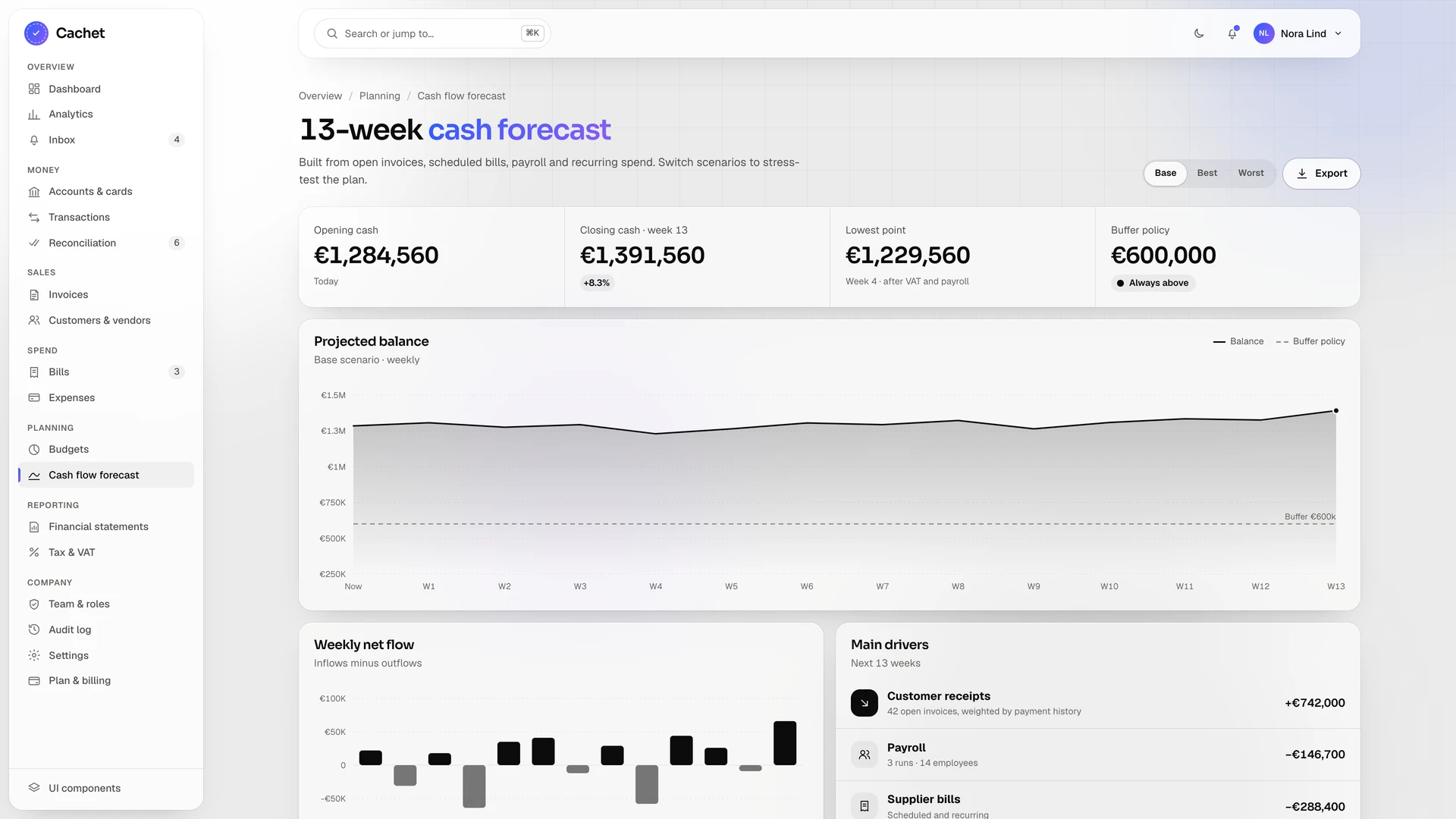This screenshot has height=819, width=1456.
Task: Click the Always above status badge
Action: [x=1153, y=284]
